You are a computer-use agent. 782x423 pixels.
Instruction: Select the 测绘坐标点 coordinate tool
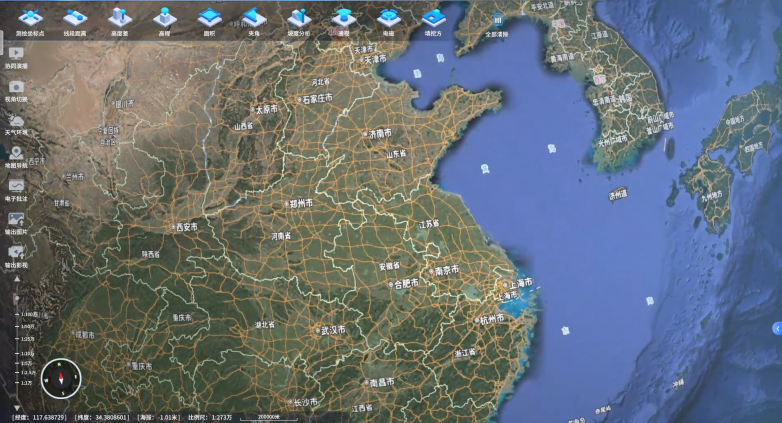click(x=28, y=17)
